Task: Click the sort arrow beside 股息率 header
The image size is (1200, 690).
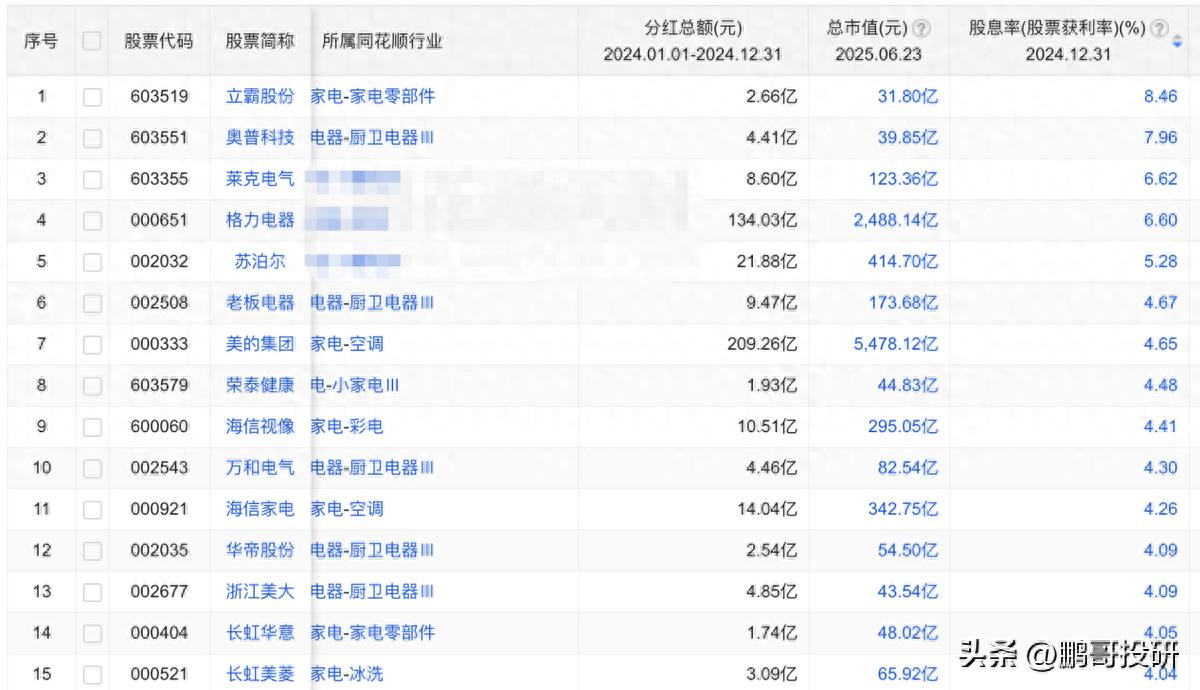Action: click(x=1177, y=40)
